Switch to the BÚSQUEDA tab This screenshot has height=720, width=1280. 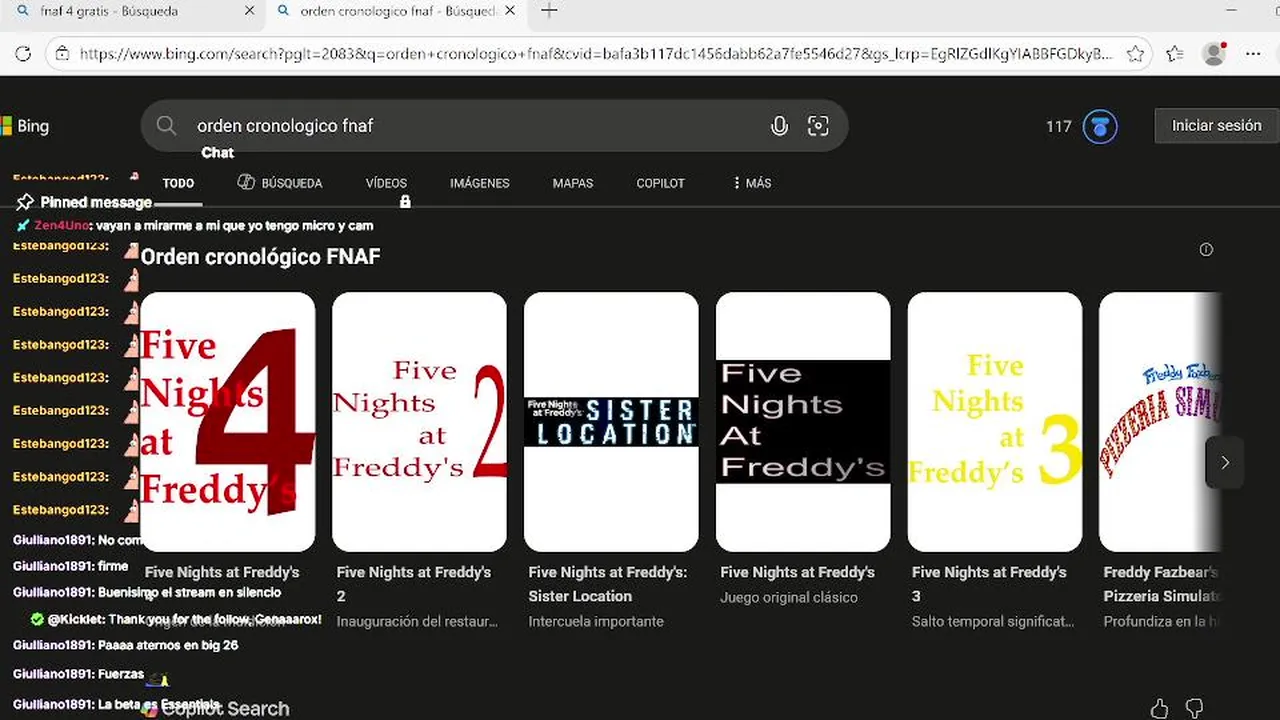(x=280, y=183)
